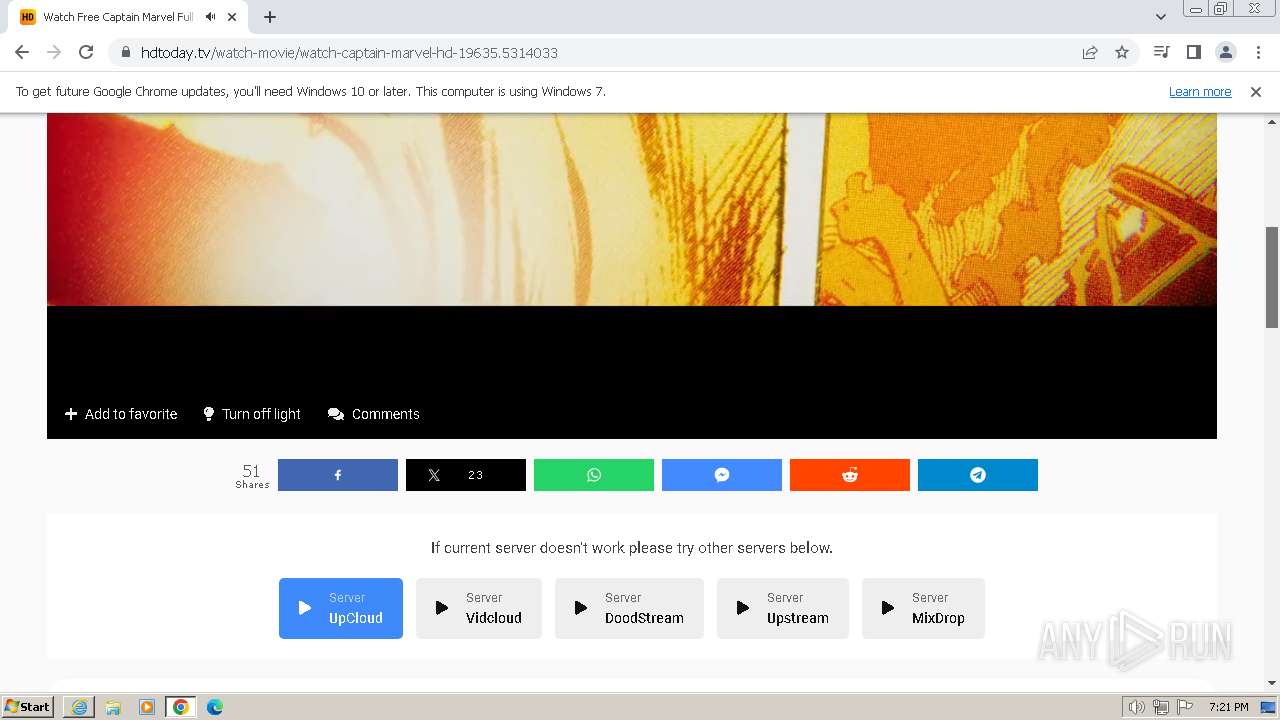1280x720 pixels.
Task: Dismiss the Chrome update notification bar
Action: click(x=1256, y=91)
